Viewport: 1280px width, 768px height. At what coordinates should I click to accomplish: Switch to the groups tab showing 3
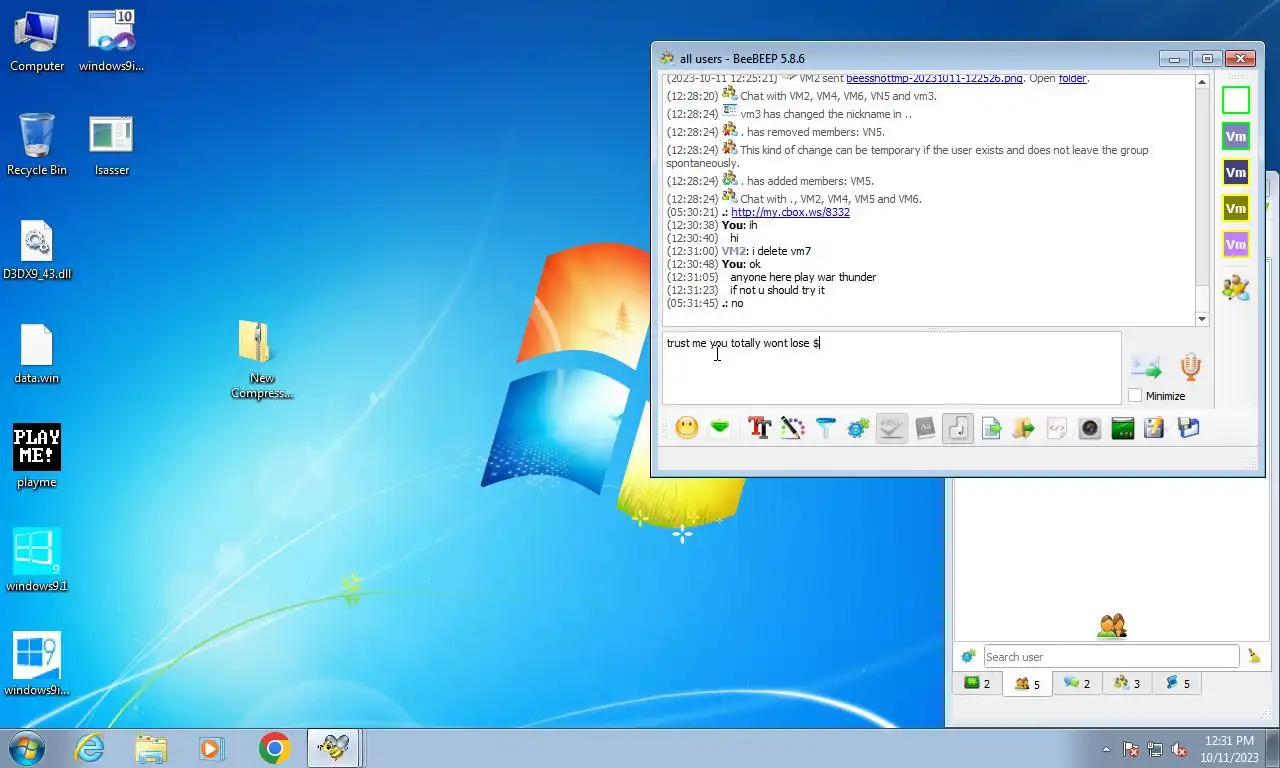click(1127, 683)
